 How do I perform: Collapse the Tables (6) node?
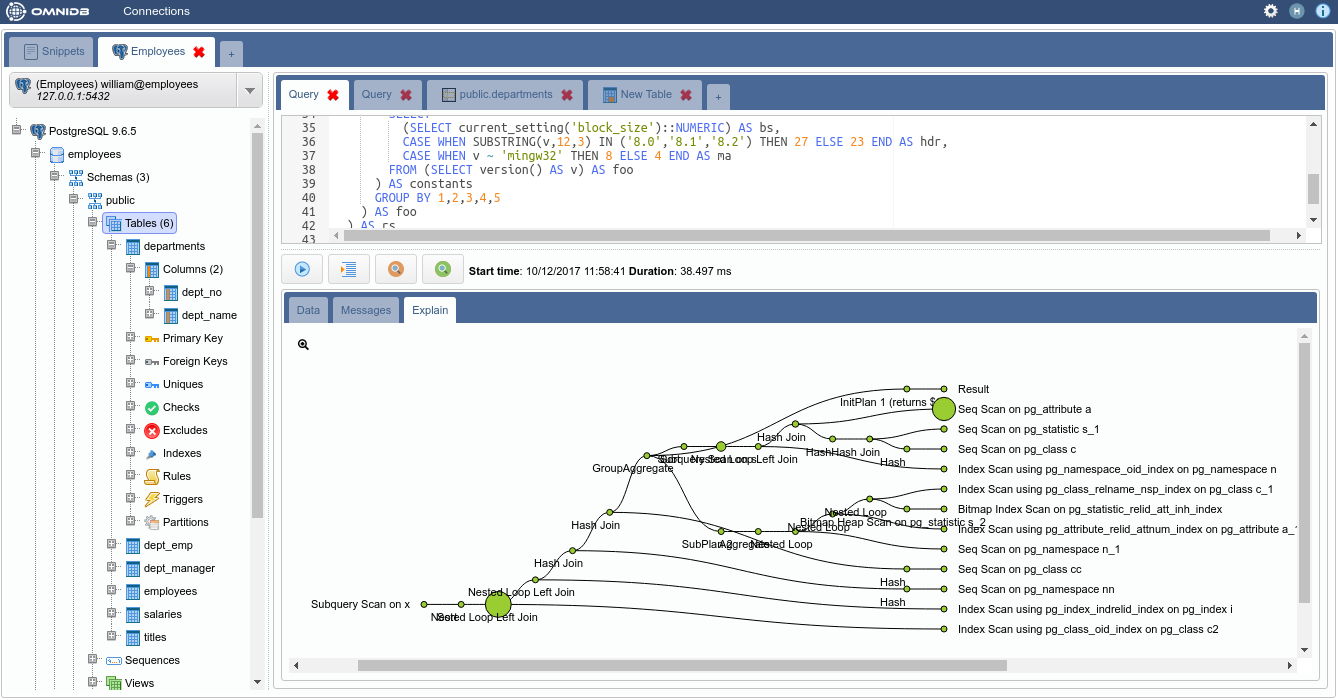[x=92, y=222]
